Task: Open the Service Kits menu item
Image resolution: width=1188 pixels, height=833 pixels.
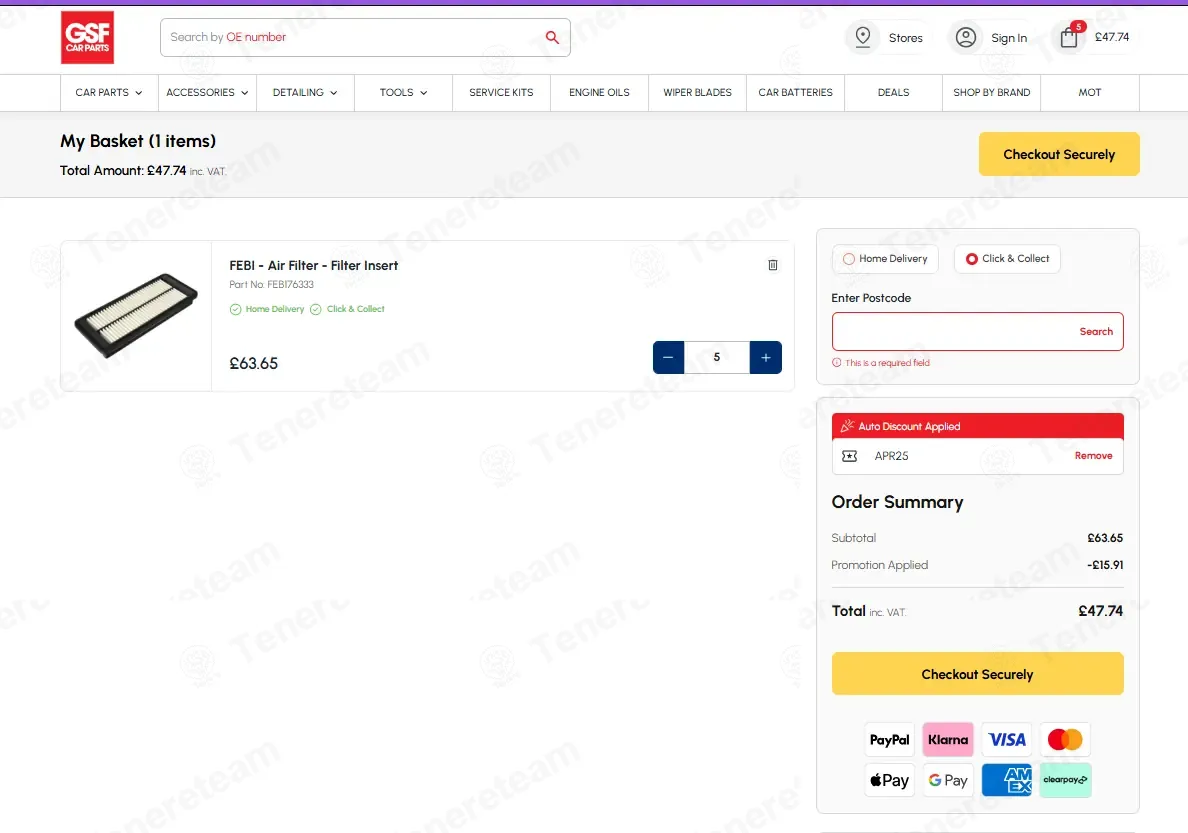Action: (501, 92)
